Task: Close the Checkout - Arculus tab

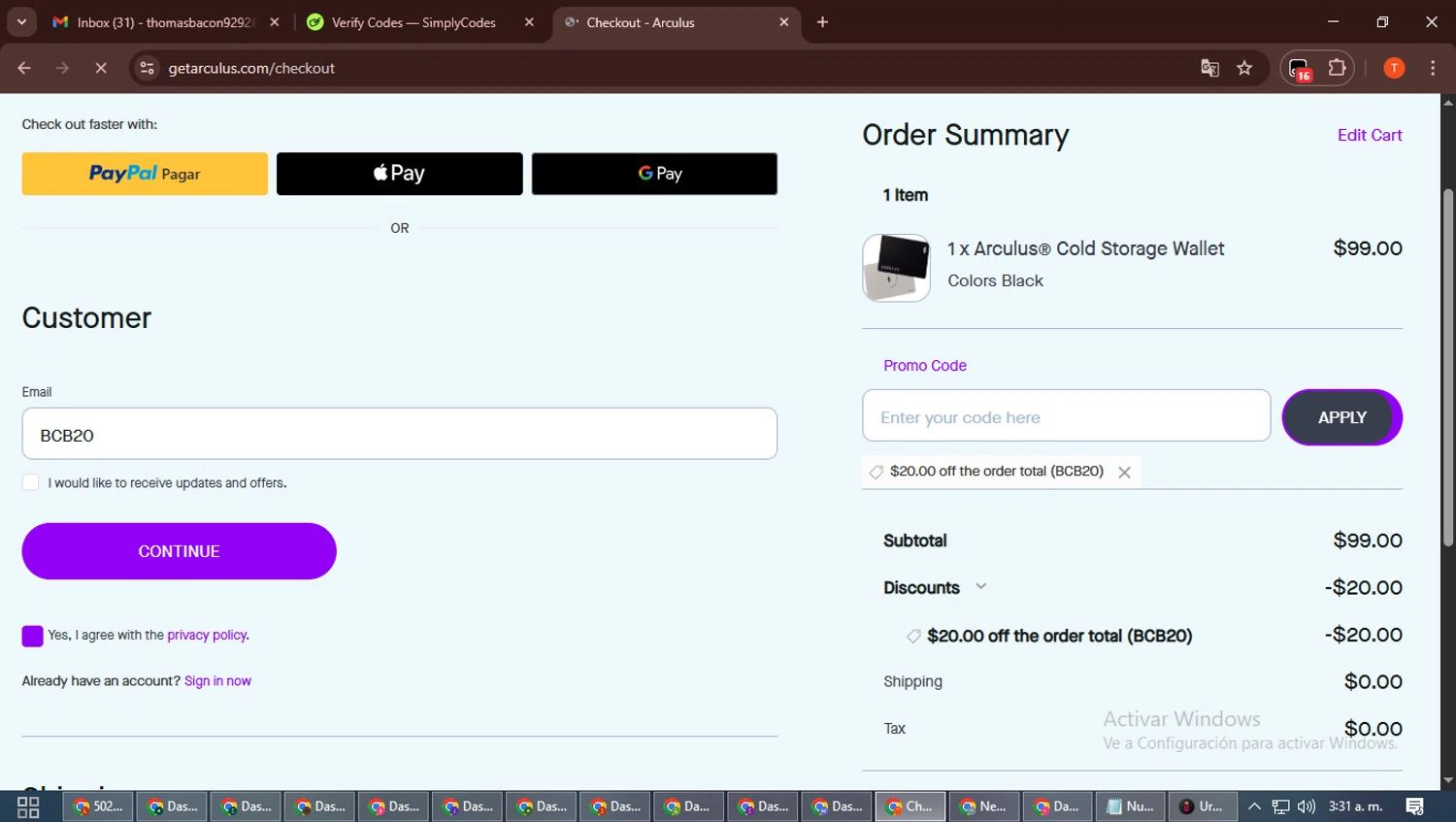Action: pyautogui.click(x=784, y=22)
